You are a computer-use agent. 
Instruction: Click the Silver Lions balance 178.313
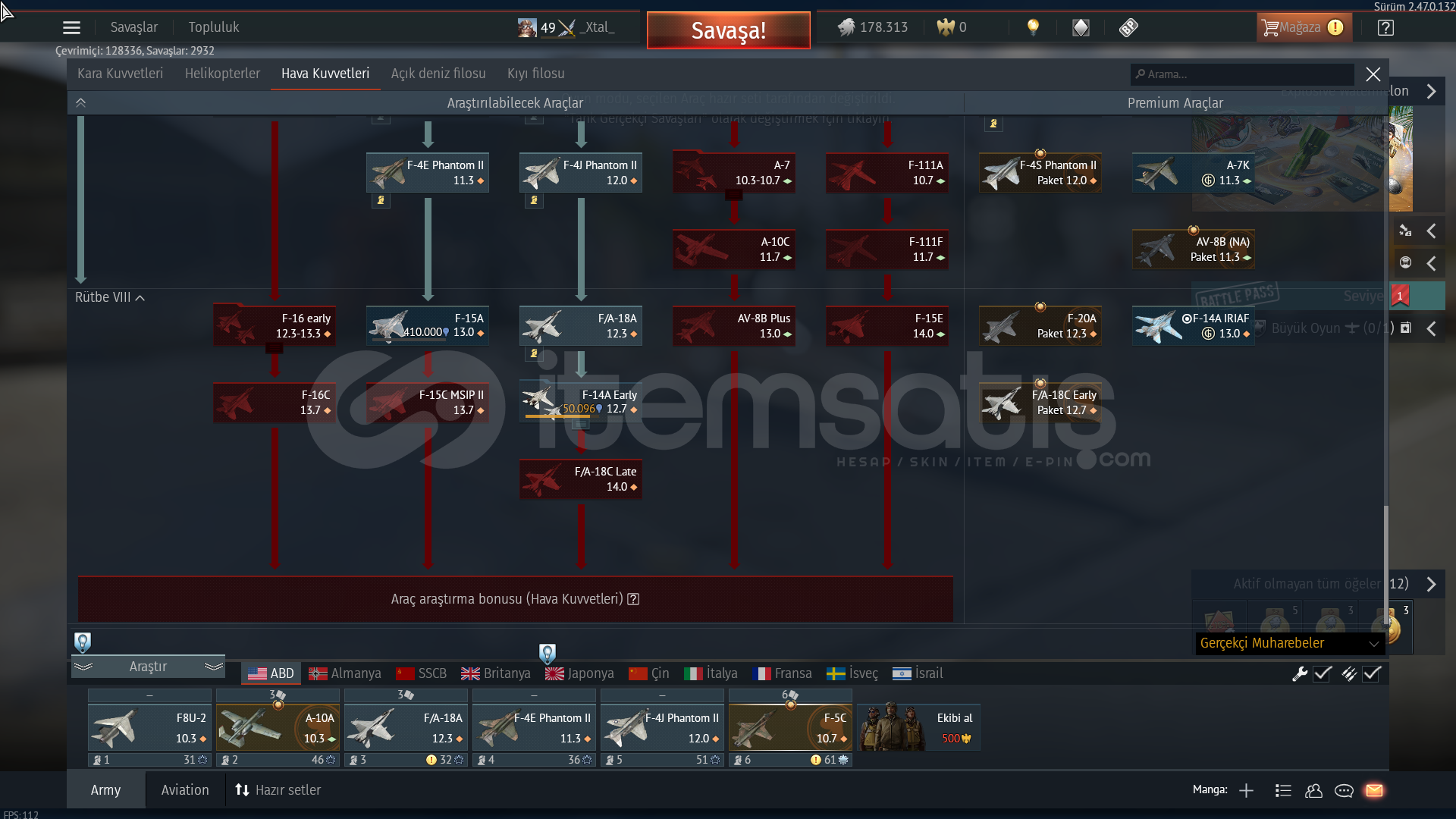[x=872, y=27]
